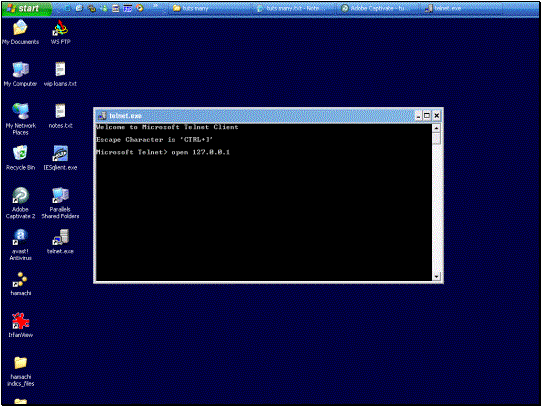Maximize the telnet.exe window

[x=427, y=116]
